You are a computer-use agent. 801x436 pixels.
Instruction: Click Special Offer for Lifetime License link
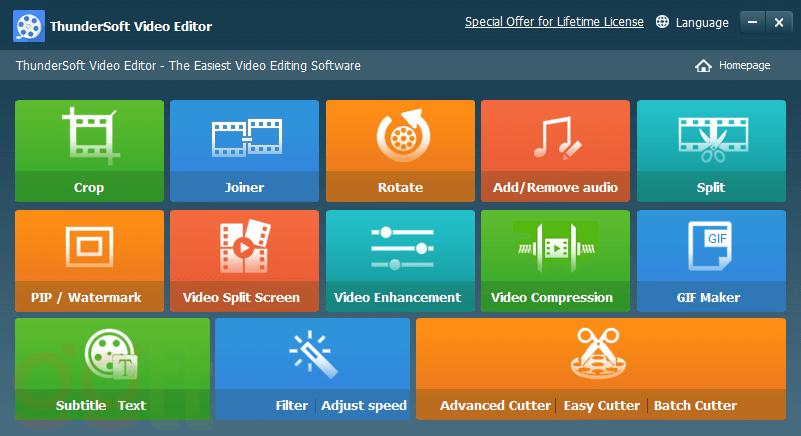click(554, 22)
